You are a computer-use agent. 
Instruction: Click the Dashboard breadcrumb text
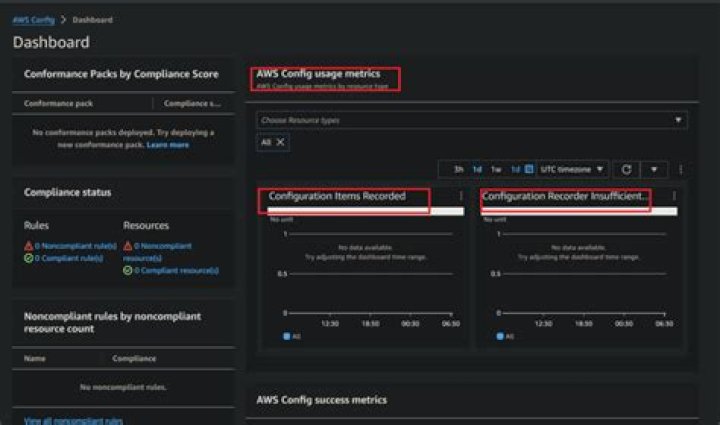(92, 20)
